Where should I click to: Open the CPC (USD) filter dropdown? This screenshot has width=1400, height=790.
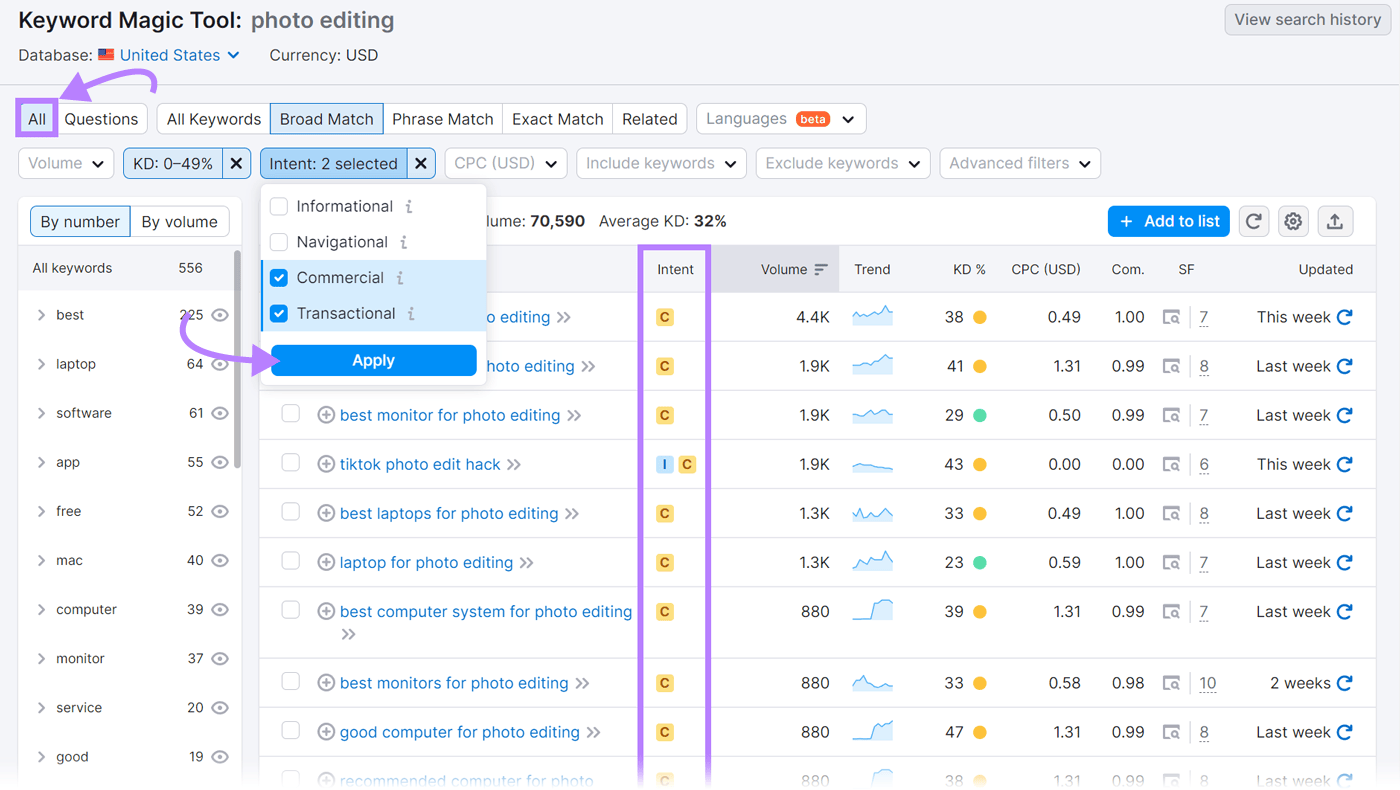tap(506, 162)
